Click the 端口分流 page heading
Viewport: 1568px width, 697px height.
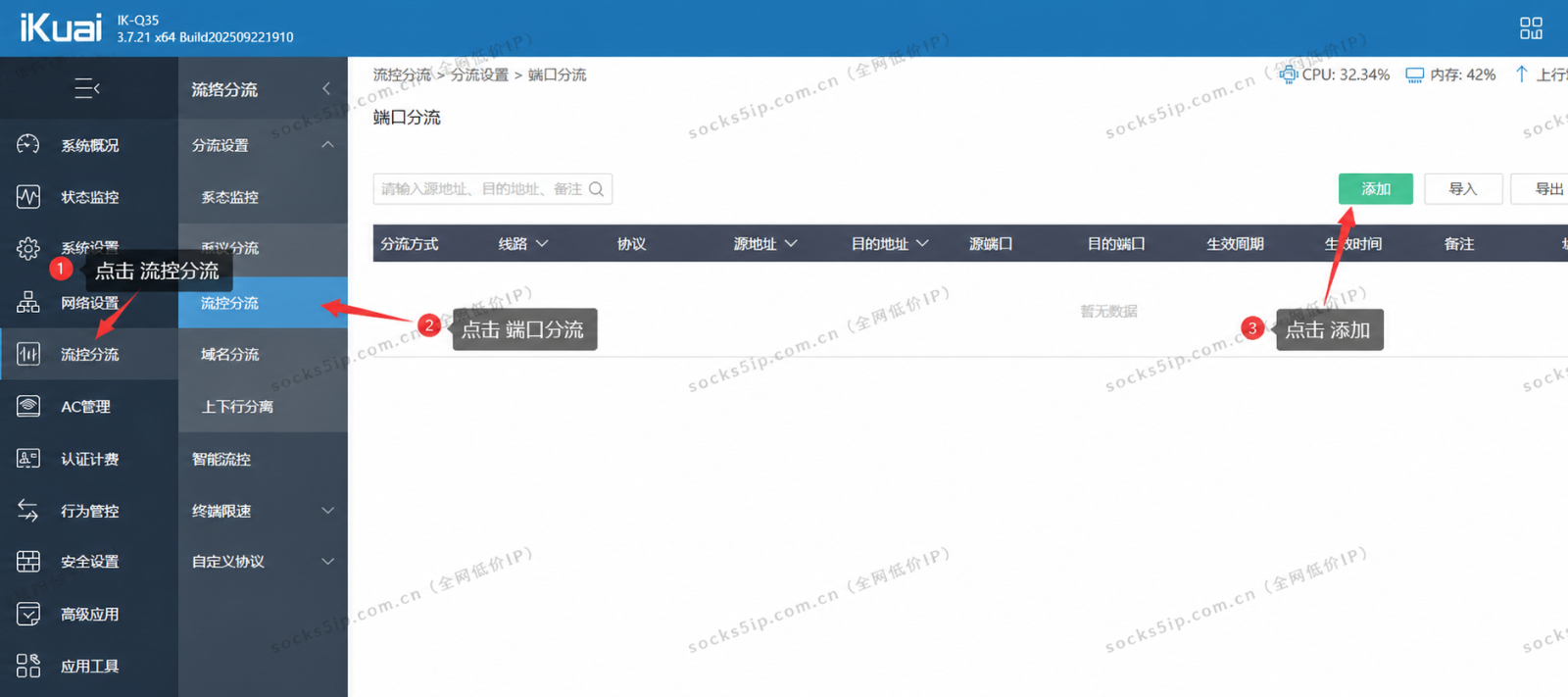click(407, 117)
